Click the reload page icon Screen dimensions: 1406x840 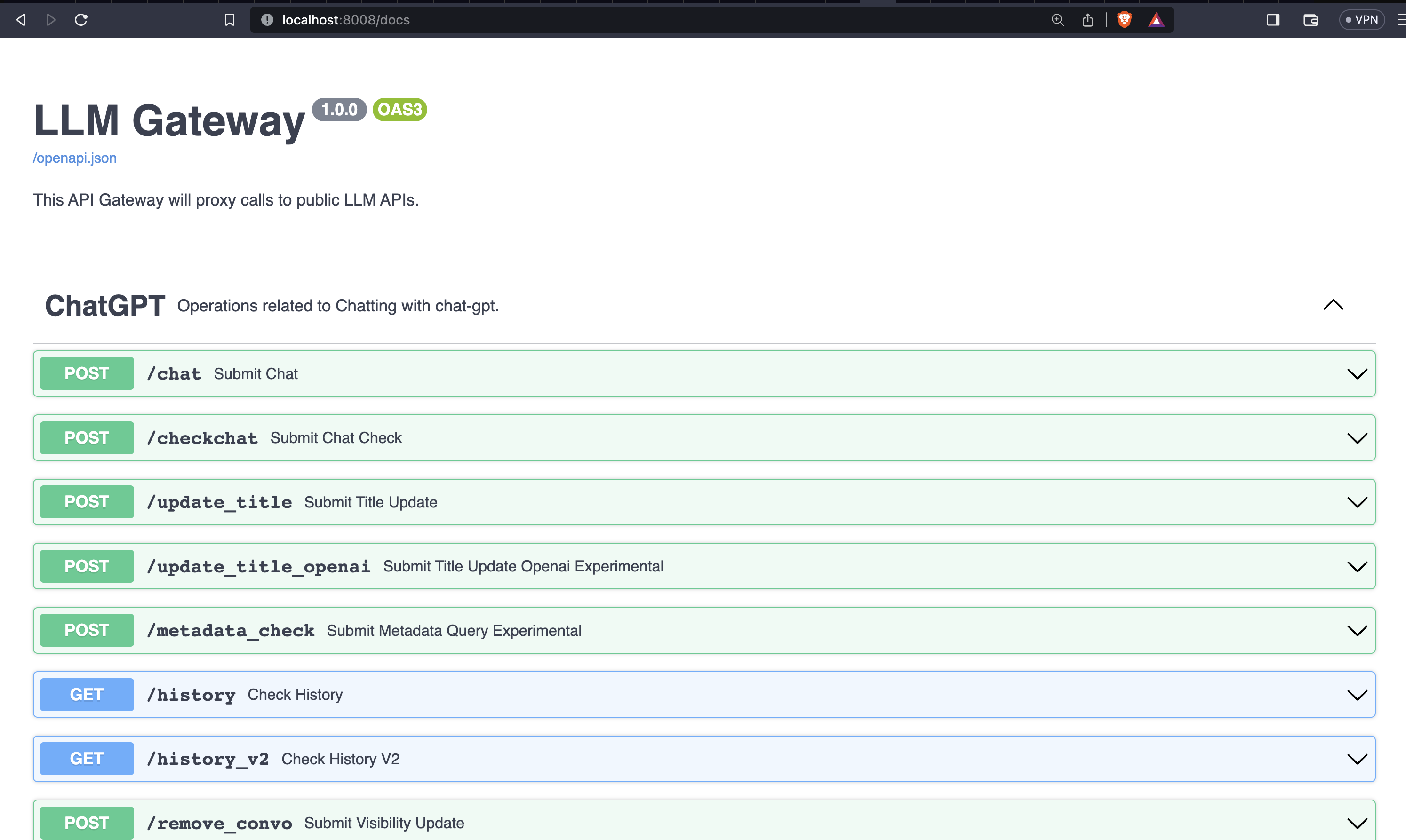(x=81, y=20)
